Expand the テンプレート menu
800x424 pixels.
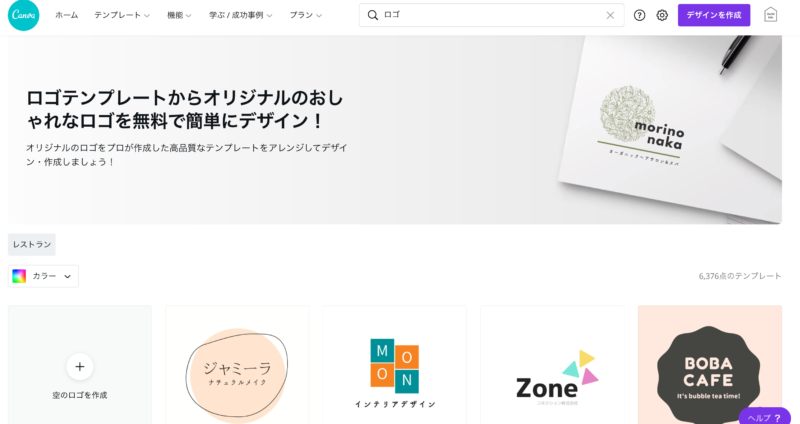[x=122, y=15]
